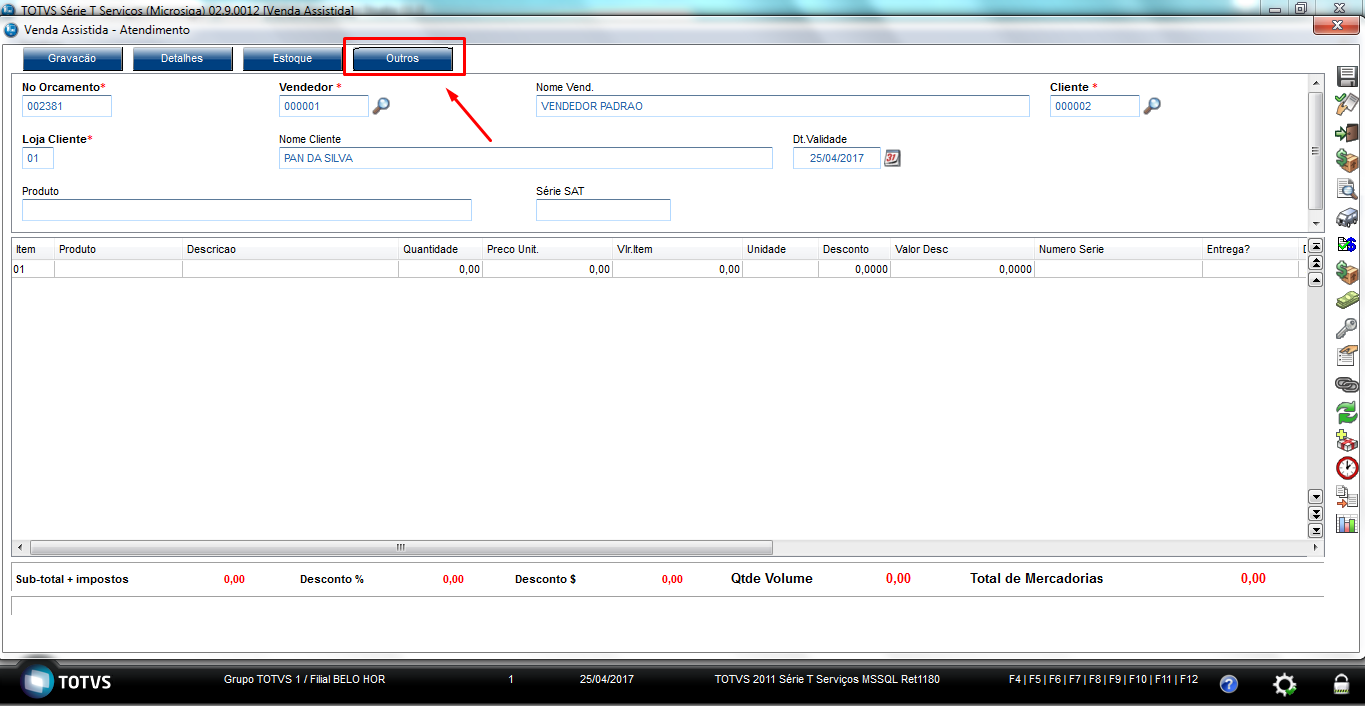Click the Vlr.Item column header
This screenshot has height=706, width=1365.
click(677, 249)
